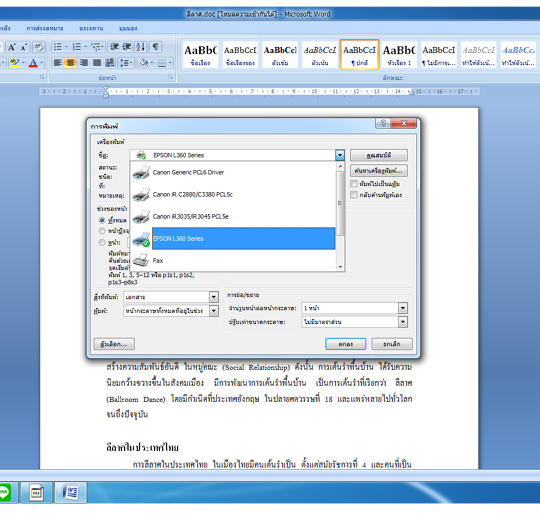Click the ตัวเลือก Options button
540x525 pixels.
tap(114, 344)
